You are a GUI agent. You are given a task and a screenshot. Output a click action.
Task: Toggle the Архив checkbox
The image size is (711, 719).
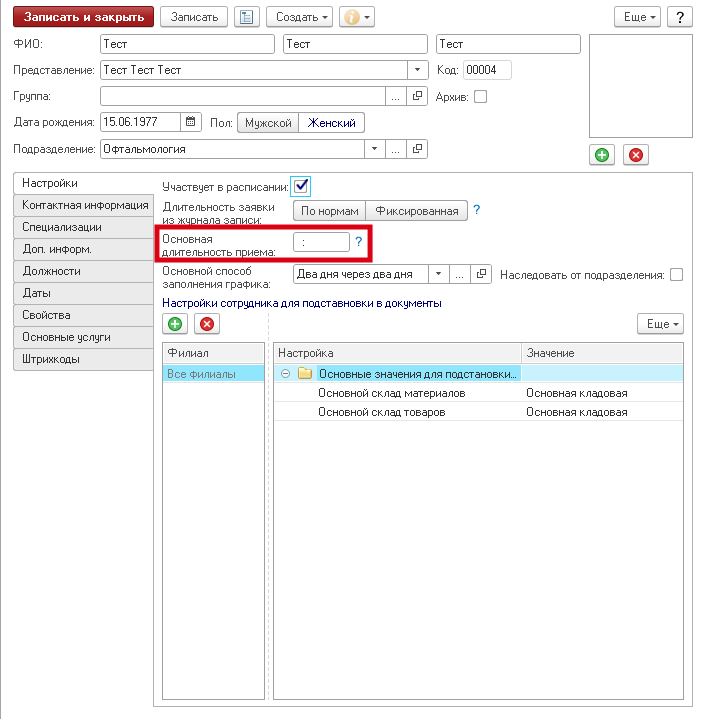pyautogui.click(x=480, y=97)
